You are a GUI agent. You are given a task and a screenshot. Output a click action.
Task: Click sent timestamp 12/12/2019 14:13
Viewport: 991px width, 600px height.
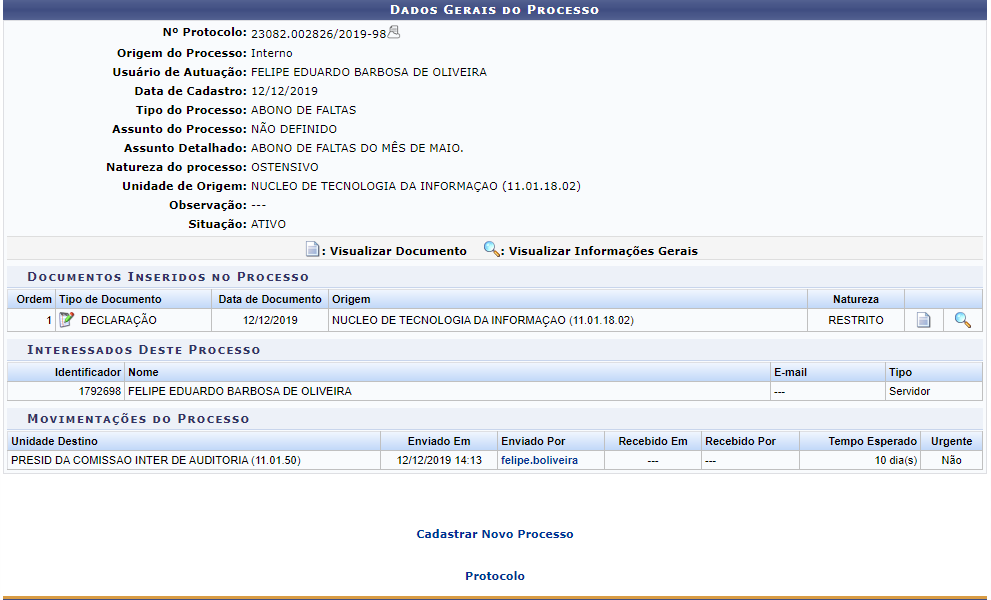pyautogui.click(x=439, y=460)
